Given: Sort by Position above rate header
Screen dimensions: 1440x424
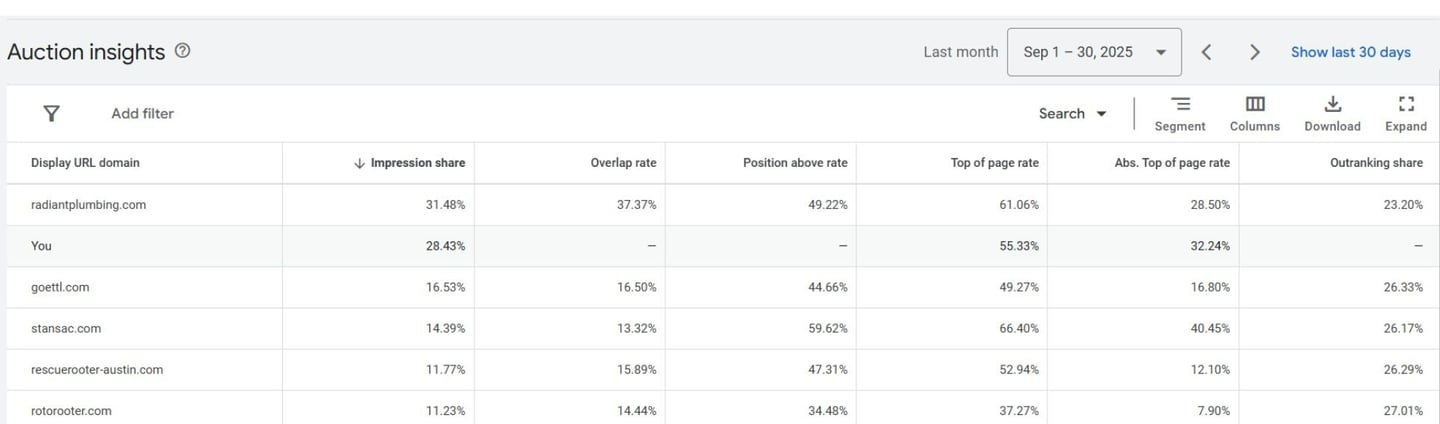Looking at the screenshot, I should click(795, 163).
